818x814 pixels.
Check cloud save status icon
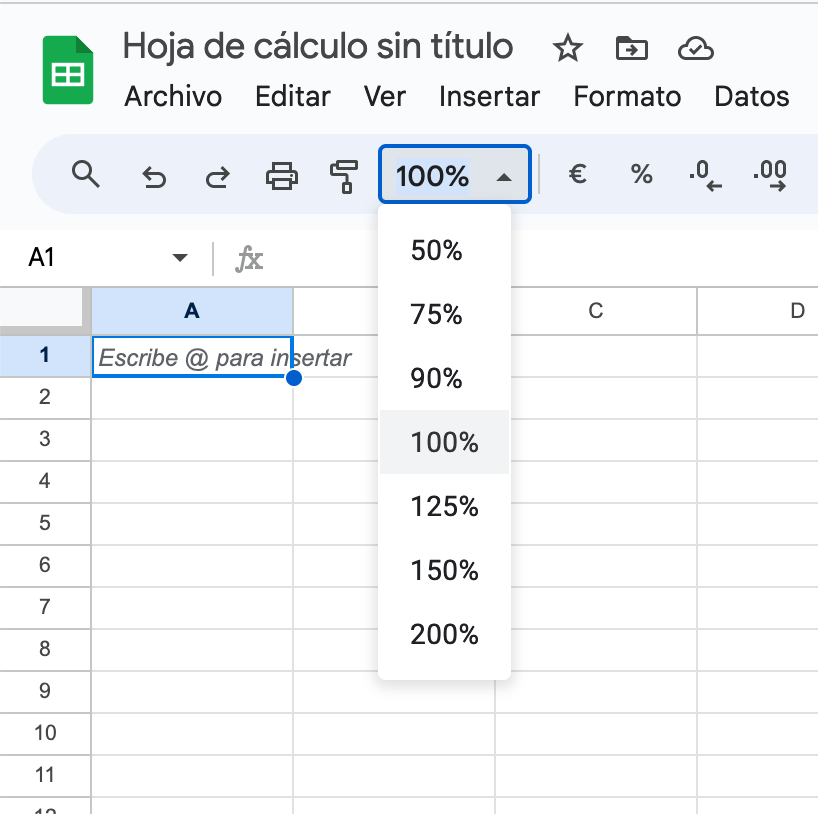(694, 47)
